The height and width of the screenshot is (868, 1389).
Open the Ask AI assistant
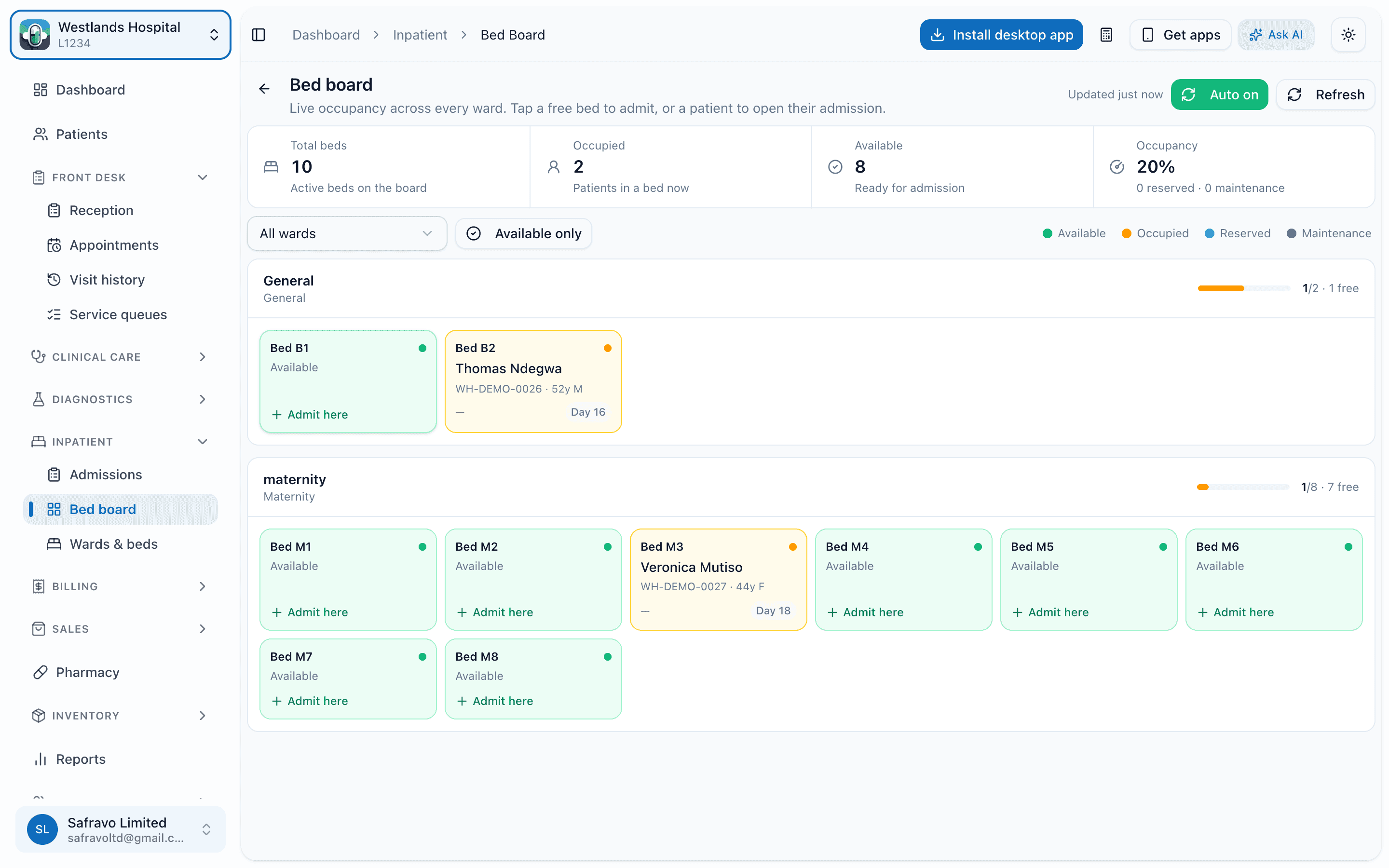(1276, 35)
